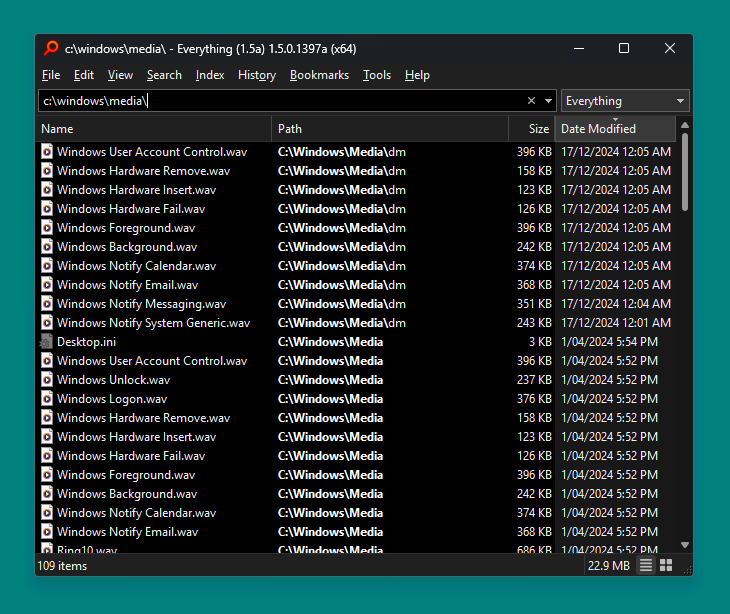Click the scroll up arrow of results list
Screen dimensions: 730x614
685,126
